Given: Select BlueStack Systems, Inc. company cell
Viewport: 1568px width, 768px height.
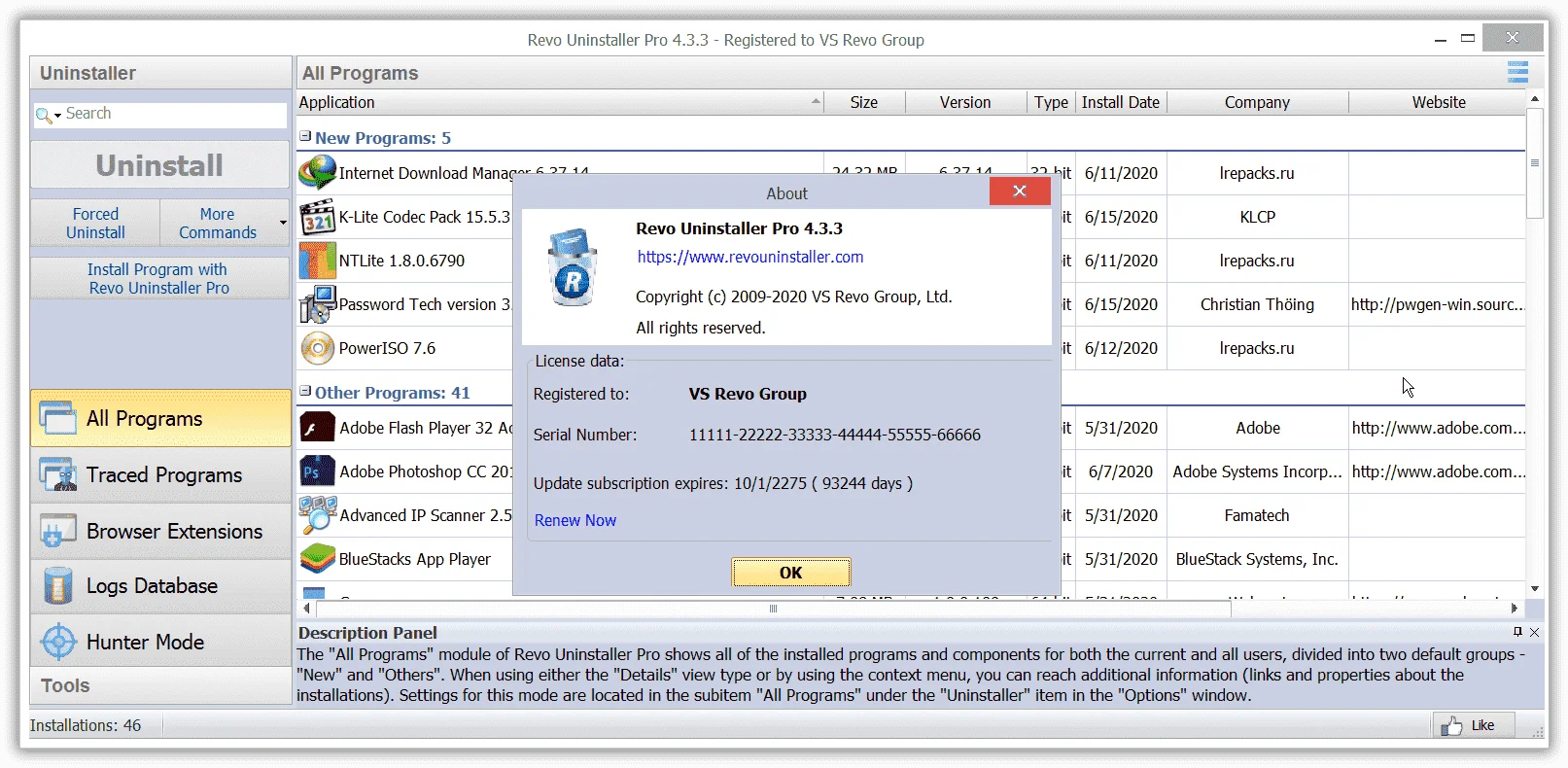Looking at the screenshot, I should tap(1257, 559).
